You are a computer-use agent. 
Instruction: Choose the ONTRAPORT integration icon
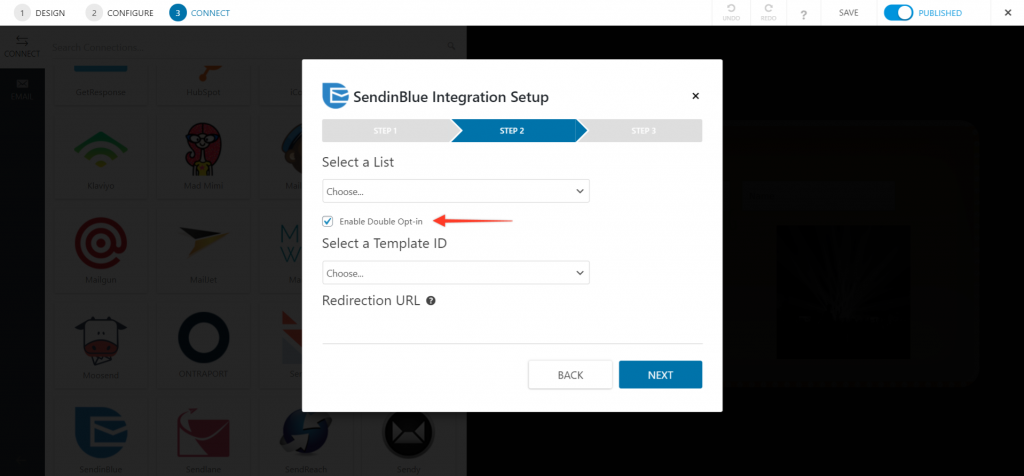pos(204,338)
